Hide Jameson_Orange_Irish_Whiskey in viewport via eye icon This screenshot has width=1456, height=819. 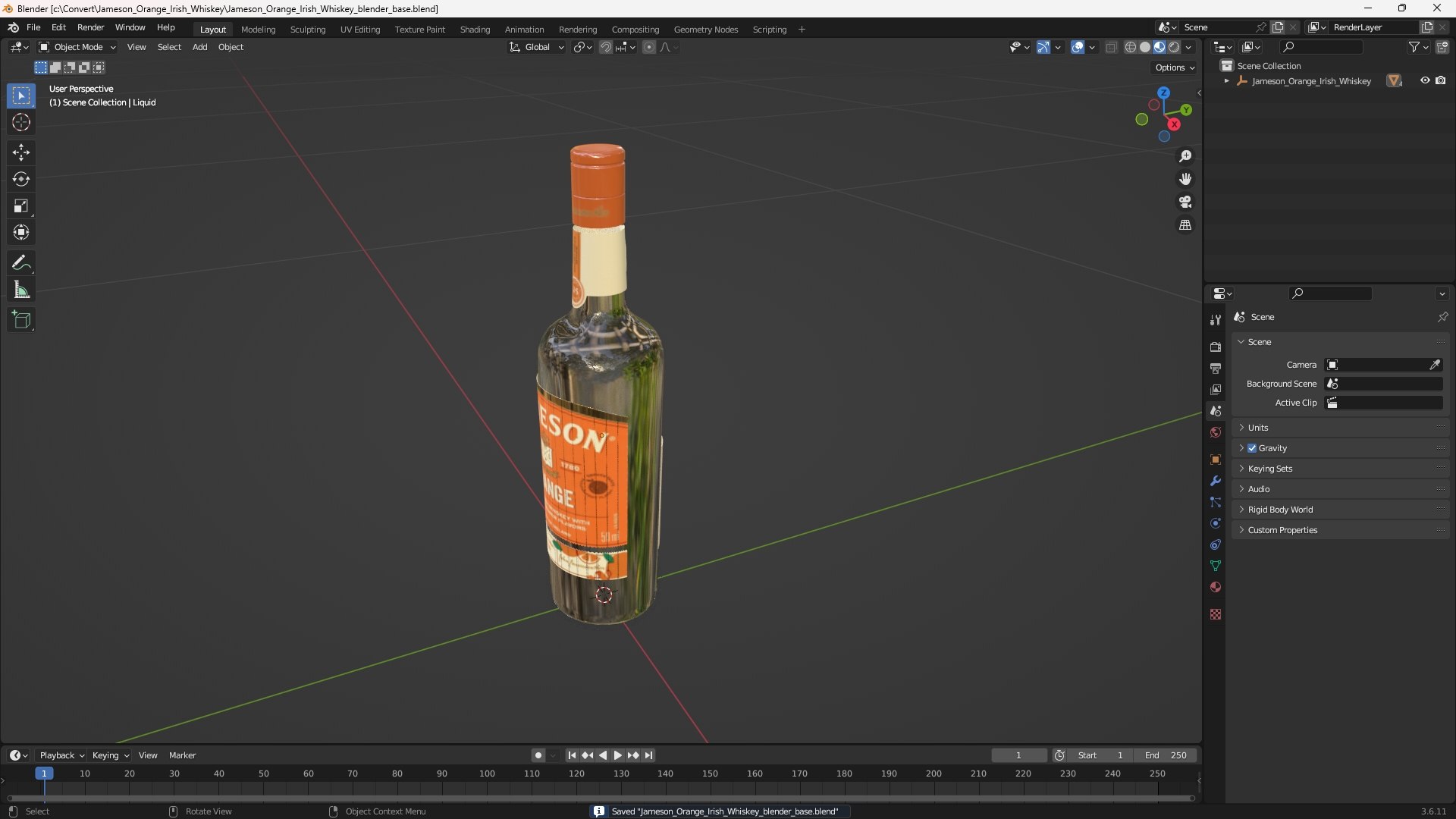(x=1425, y=80)
